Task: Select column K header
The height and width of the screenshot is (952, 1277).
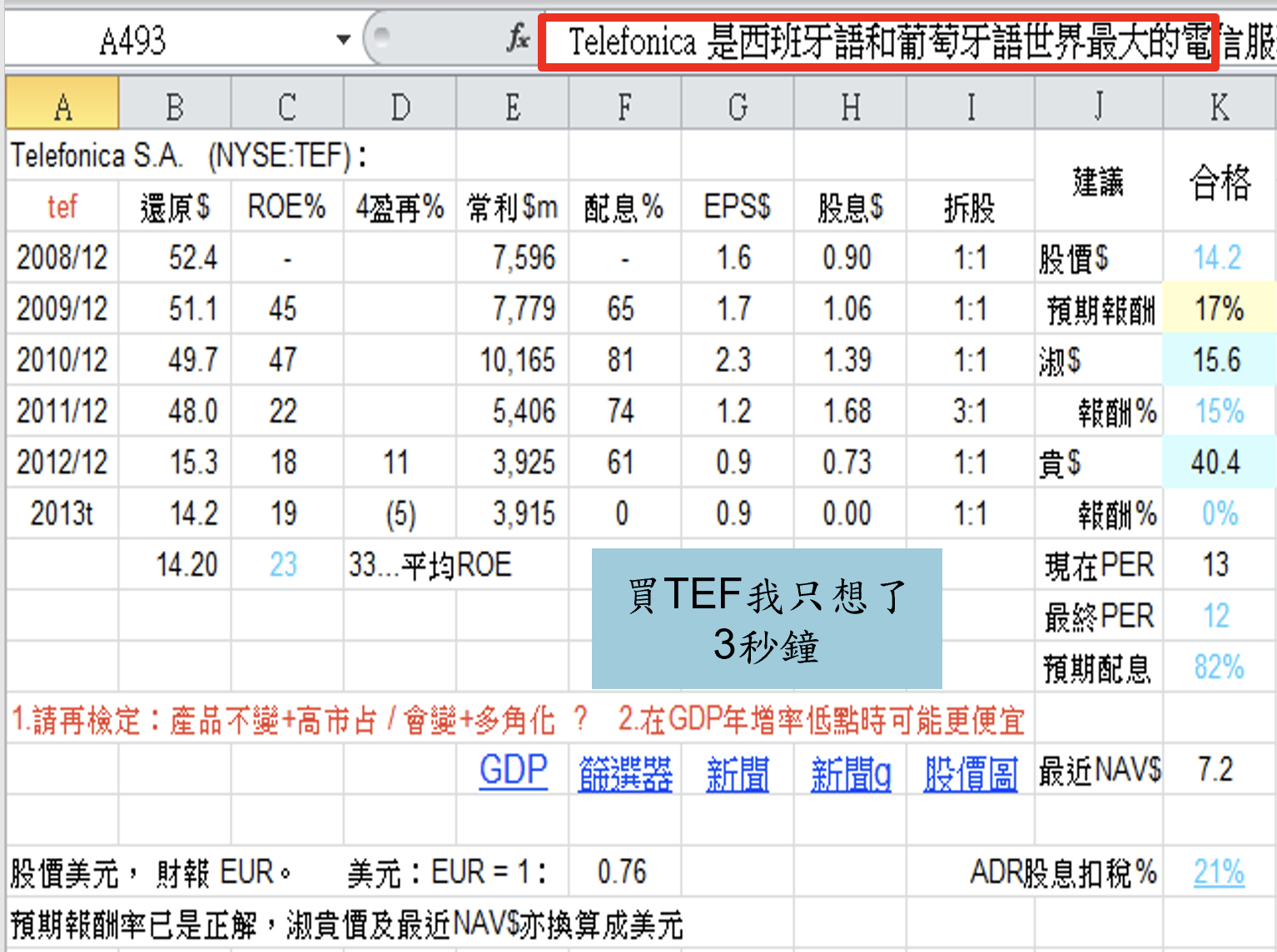Action: pyautogui.click(x=1220, y=103)
